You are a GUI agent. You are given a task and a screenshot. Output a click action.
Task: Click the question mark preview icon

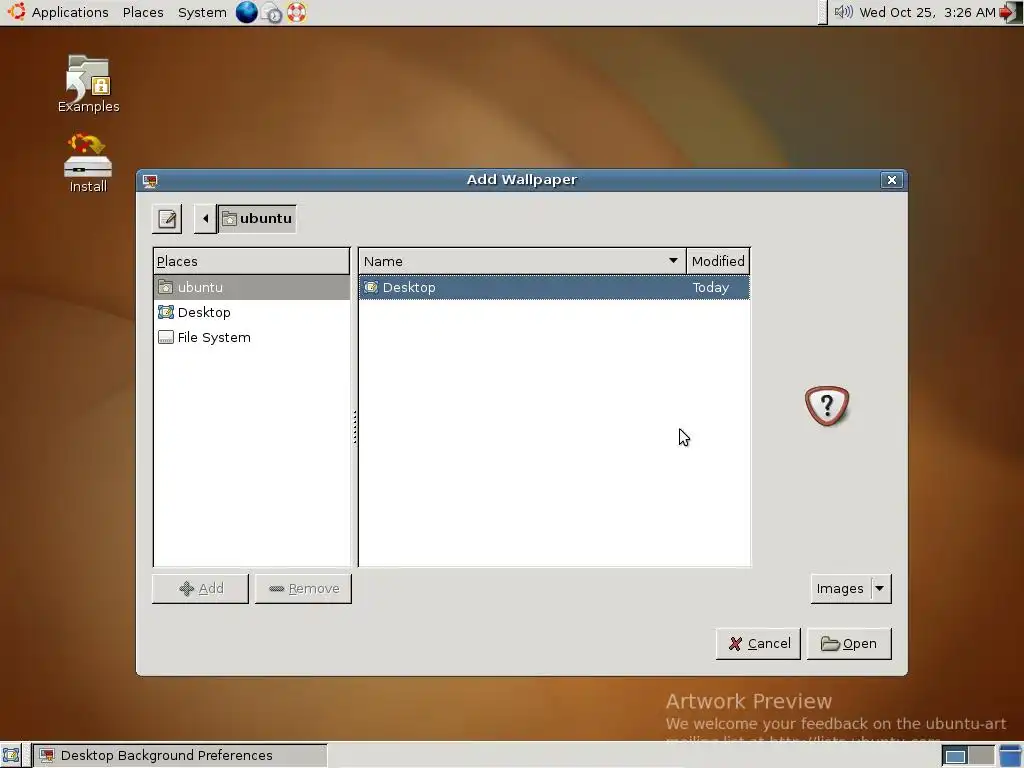[x=827, y=406]
